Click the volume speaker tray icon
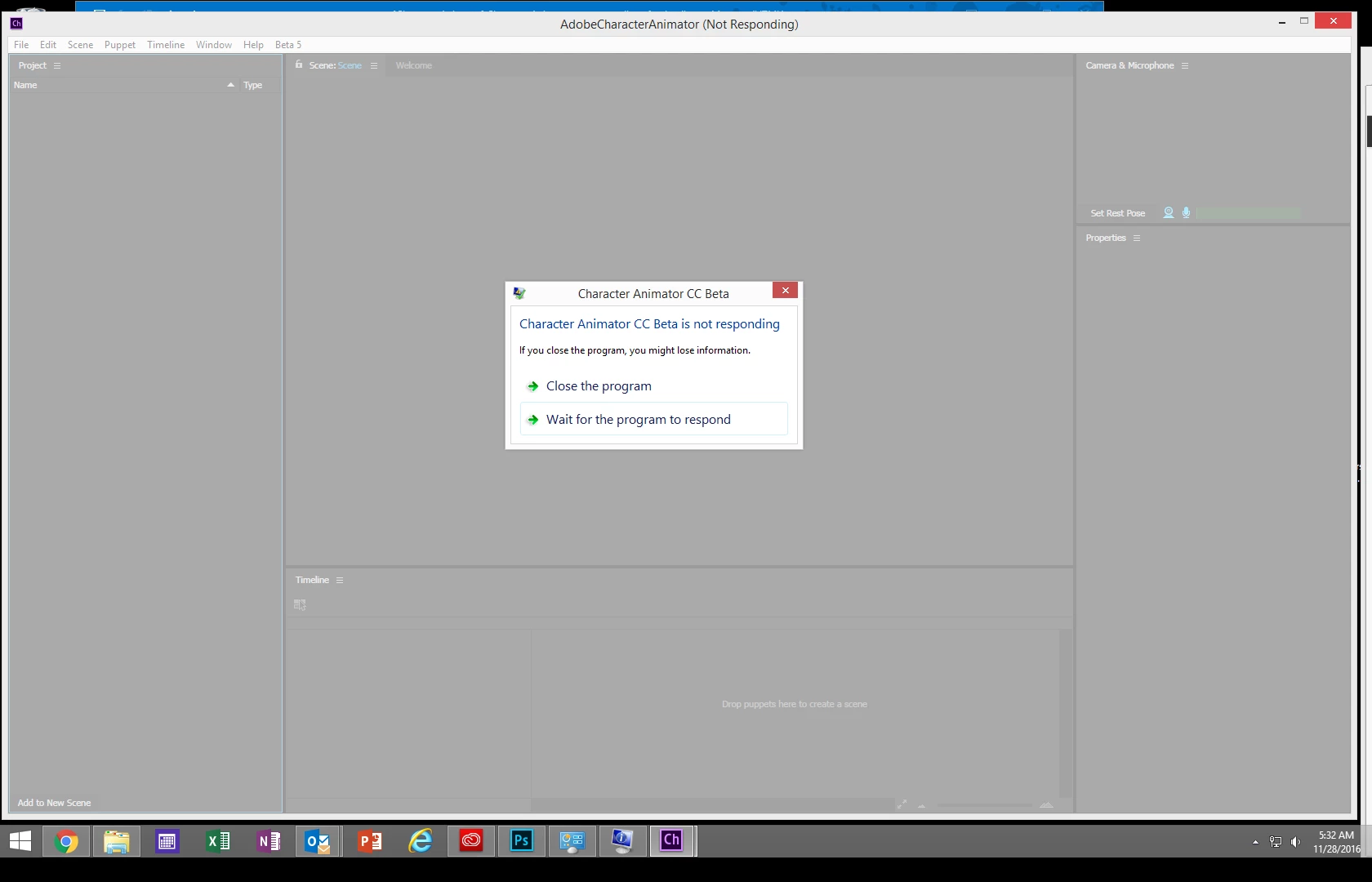 pos(1295,842)
